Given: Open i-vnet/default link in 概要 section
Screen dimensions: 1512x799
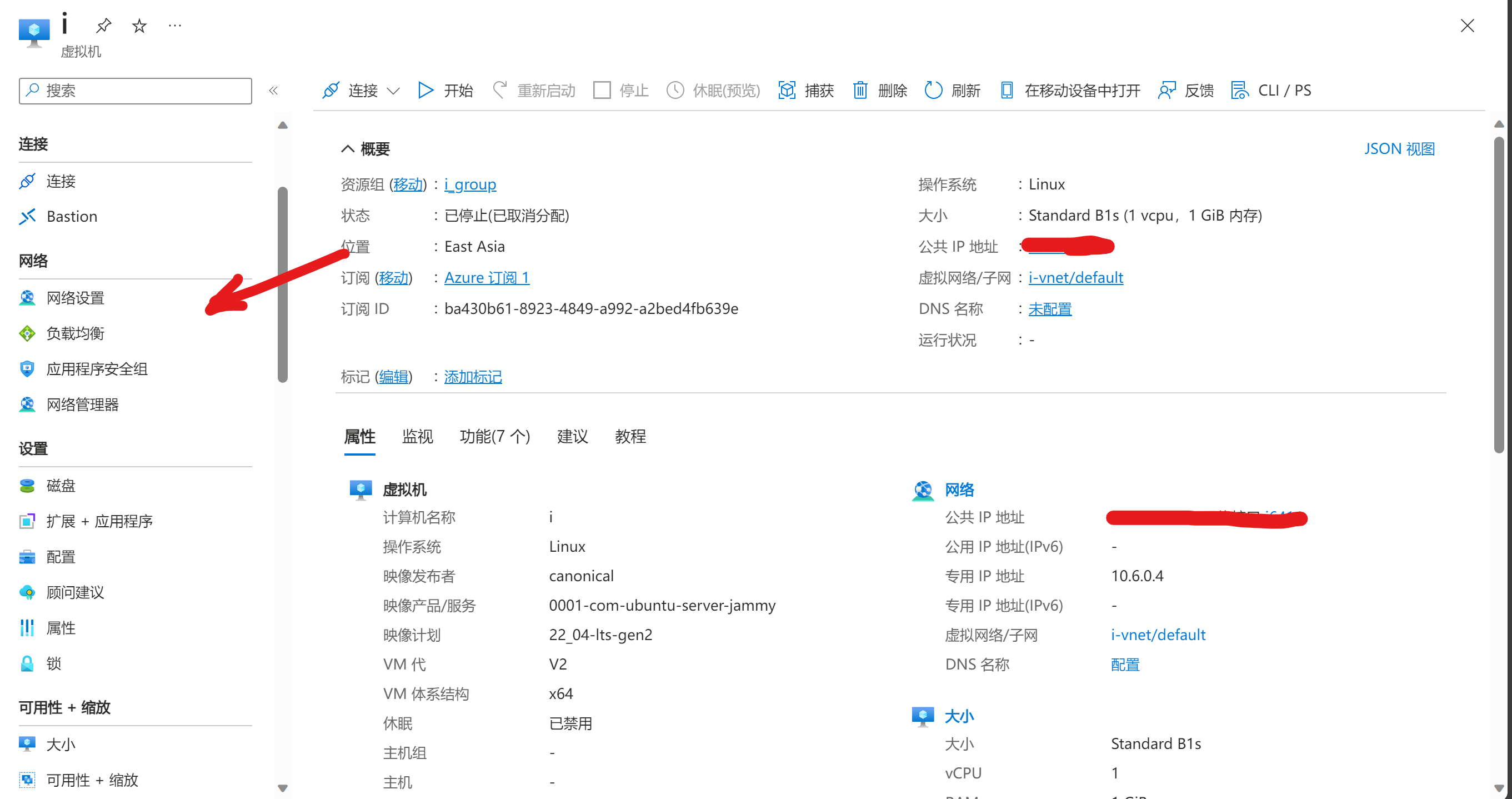Looking at the screenshot, I should click(x=1076, y=278).
